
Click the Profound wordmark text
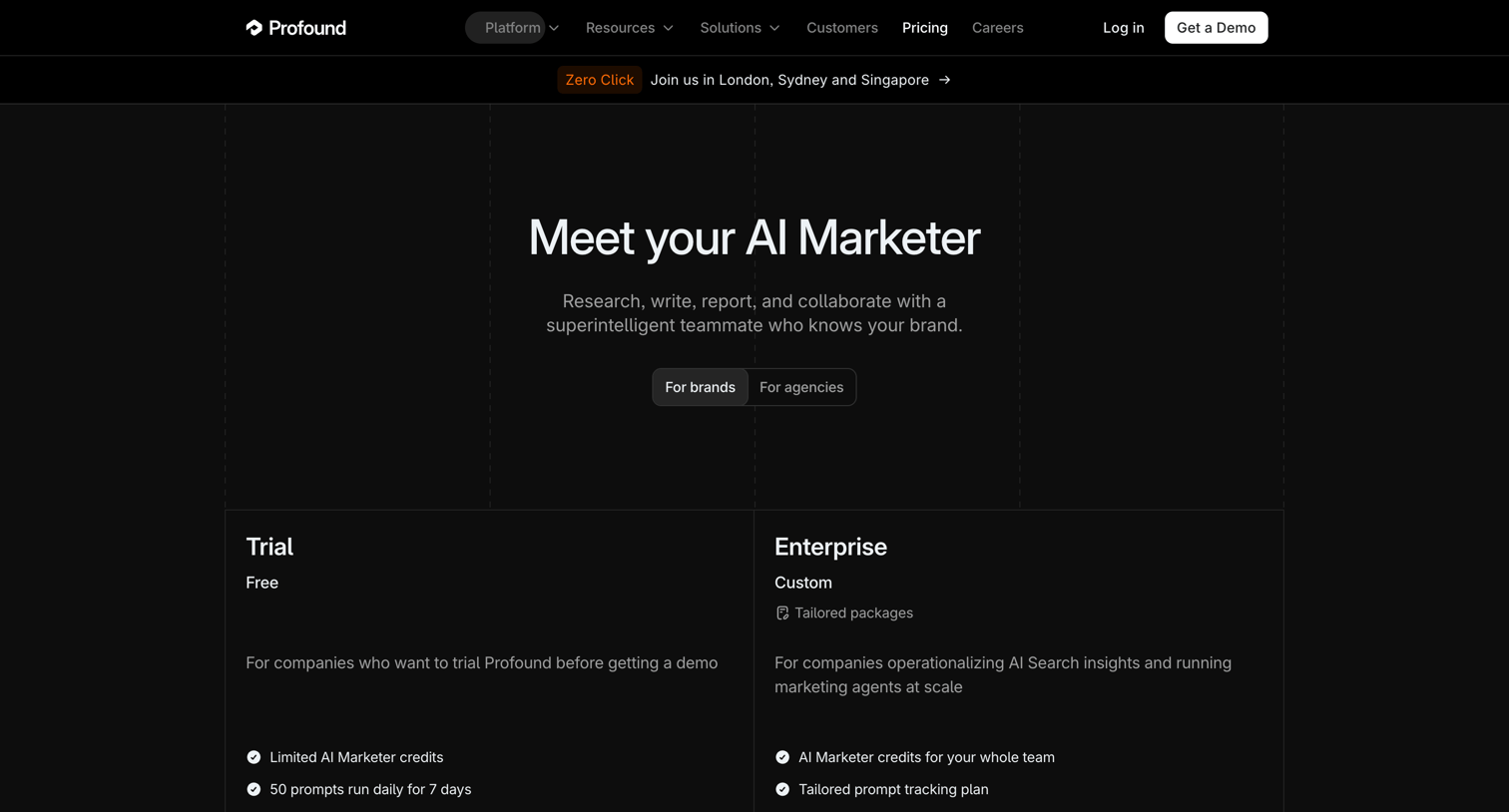(x=307, y=28)
